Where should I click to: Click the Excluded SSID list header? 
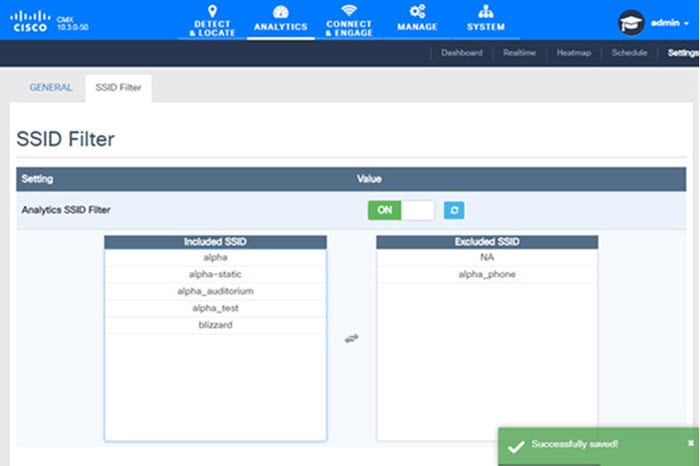(487, 242)
